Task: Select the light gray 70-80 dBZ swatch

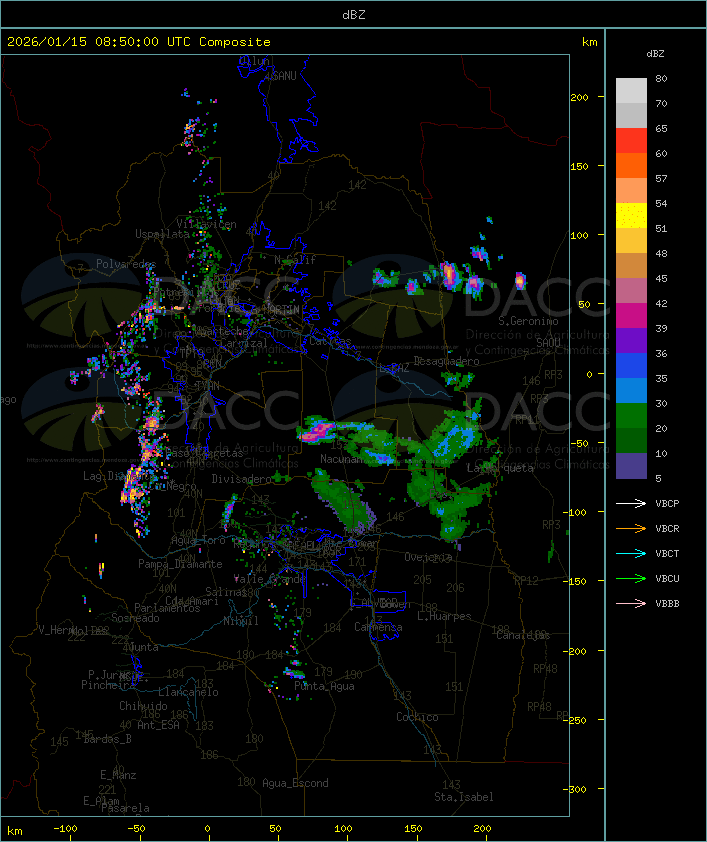Action: [631, 90]
